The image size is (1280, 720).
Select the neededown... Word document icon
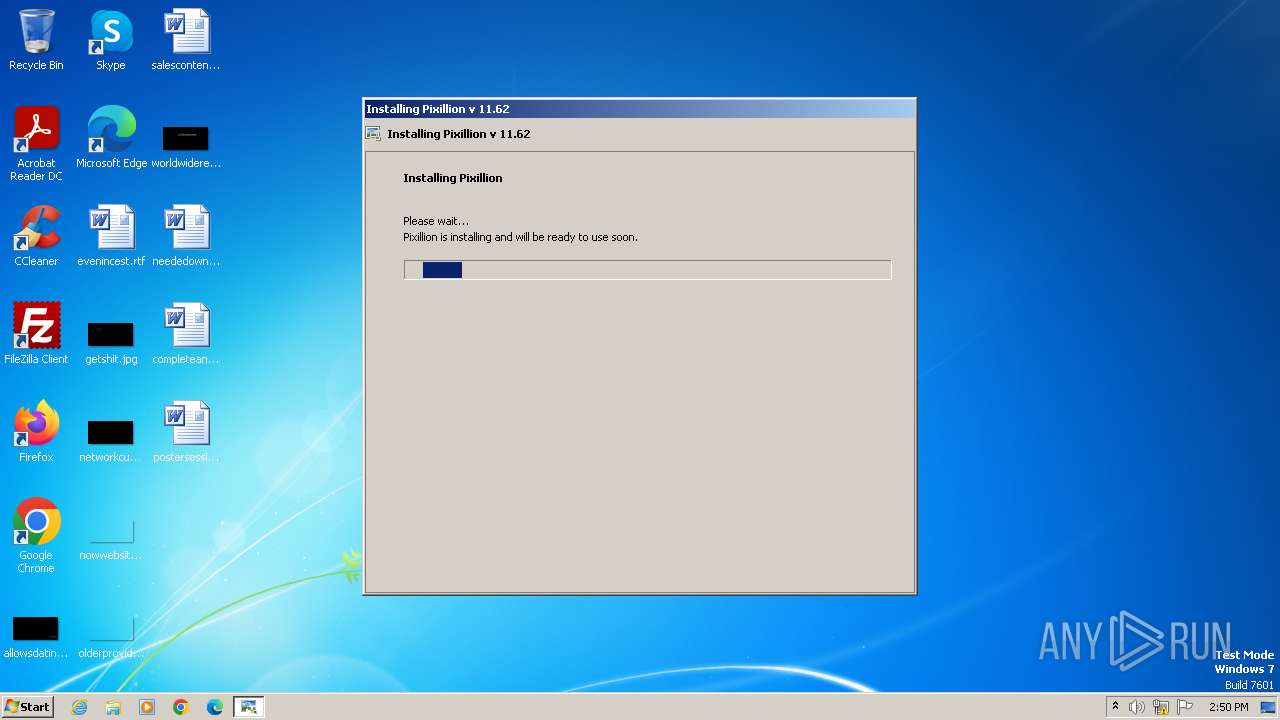click(x=186, y=237)
